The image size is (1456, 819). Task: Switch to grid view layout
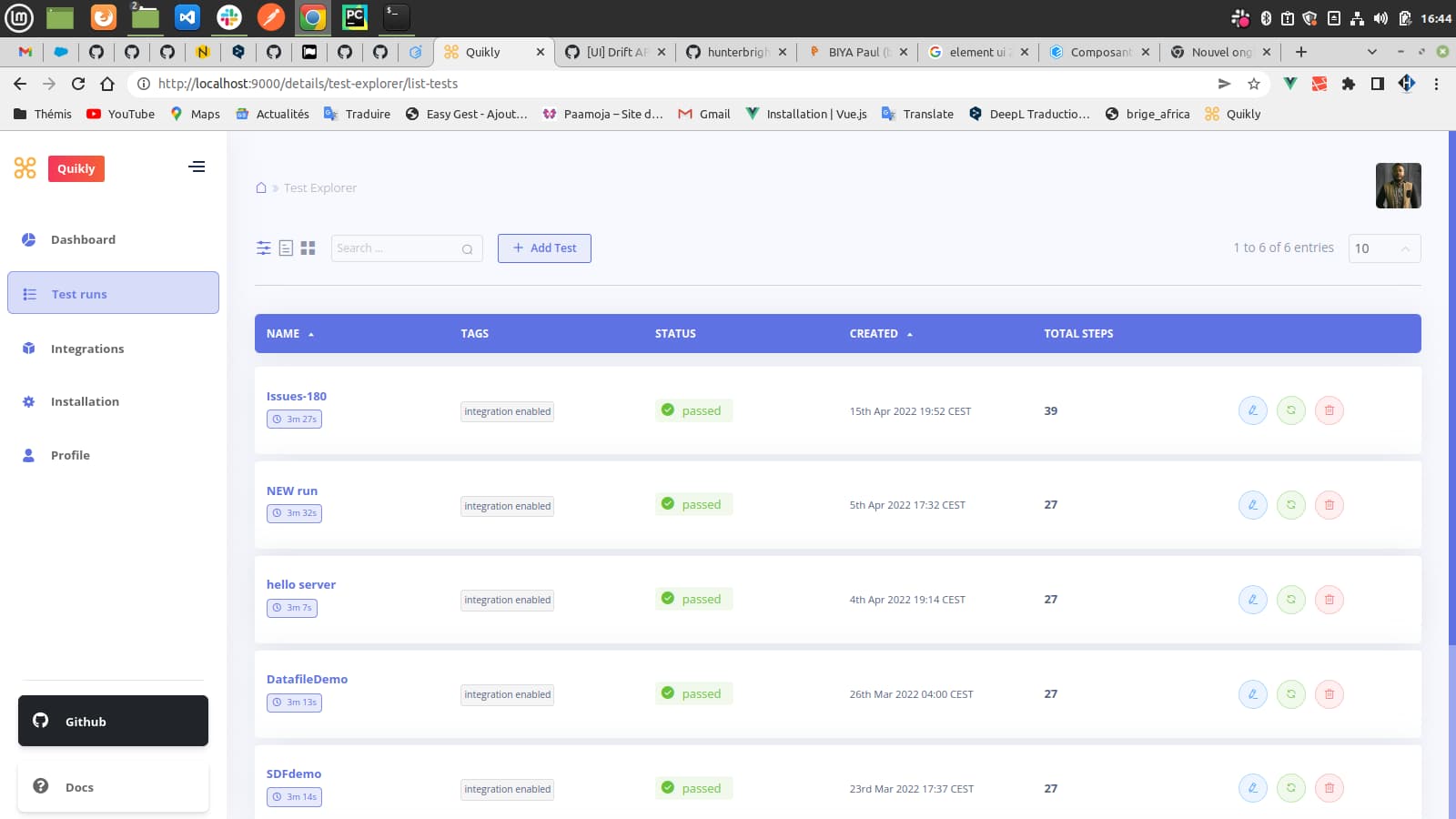tap(308, 248)
